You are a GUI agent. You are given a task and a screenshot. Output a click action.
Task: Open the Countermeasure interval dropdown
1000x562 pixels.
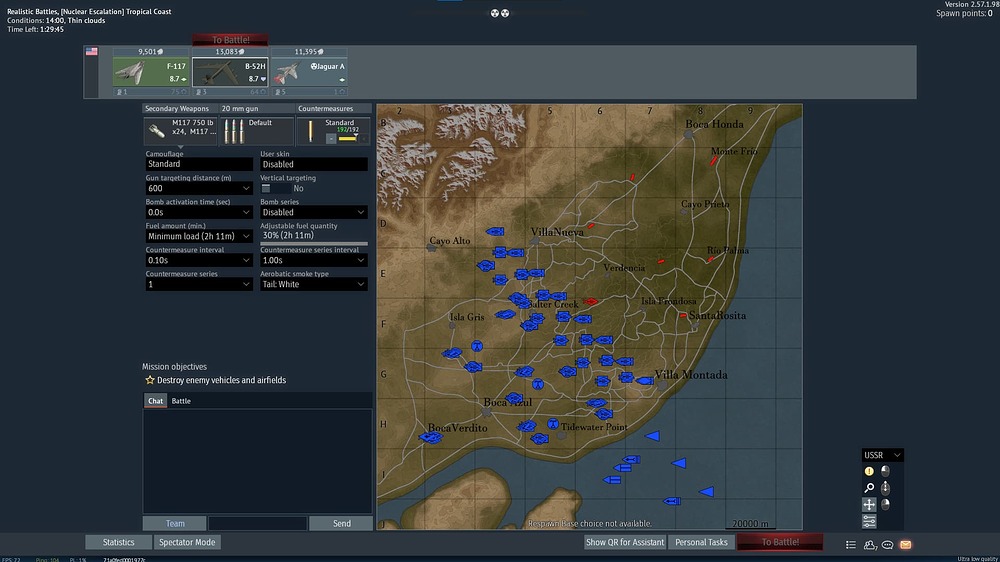[x=198, y=260]
